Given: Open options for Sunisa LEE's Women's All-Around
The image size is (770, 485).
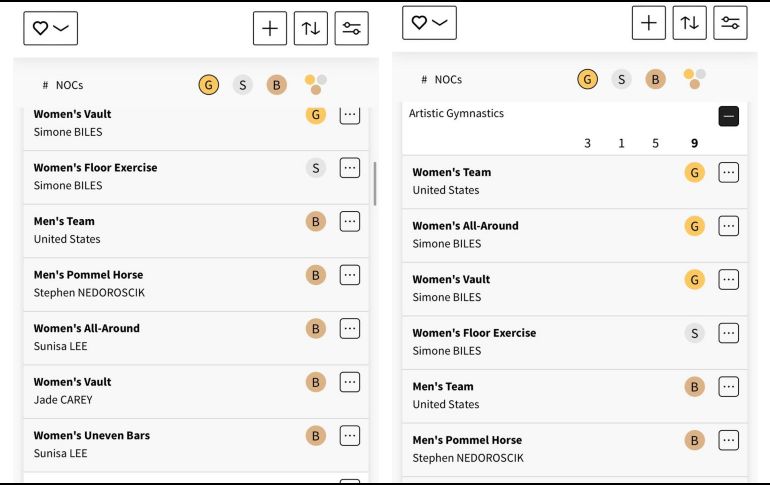Looking at the screenshot, I should [349, 328].
